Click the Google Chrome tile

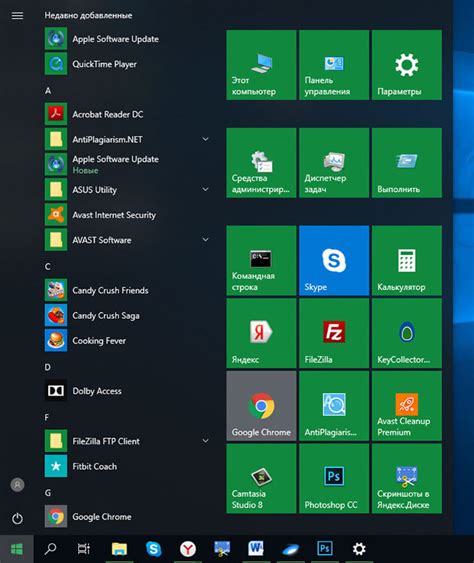261,406
